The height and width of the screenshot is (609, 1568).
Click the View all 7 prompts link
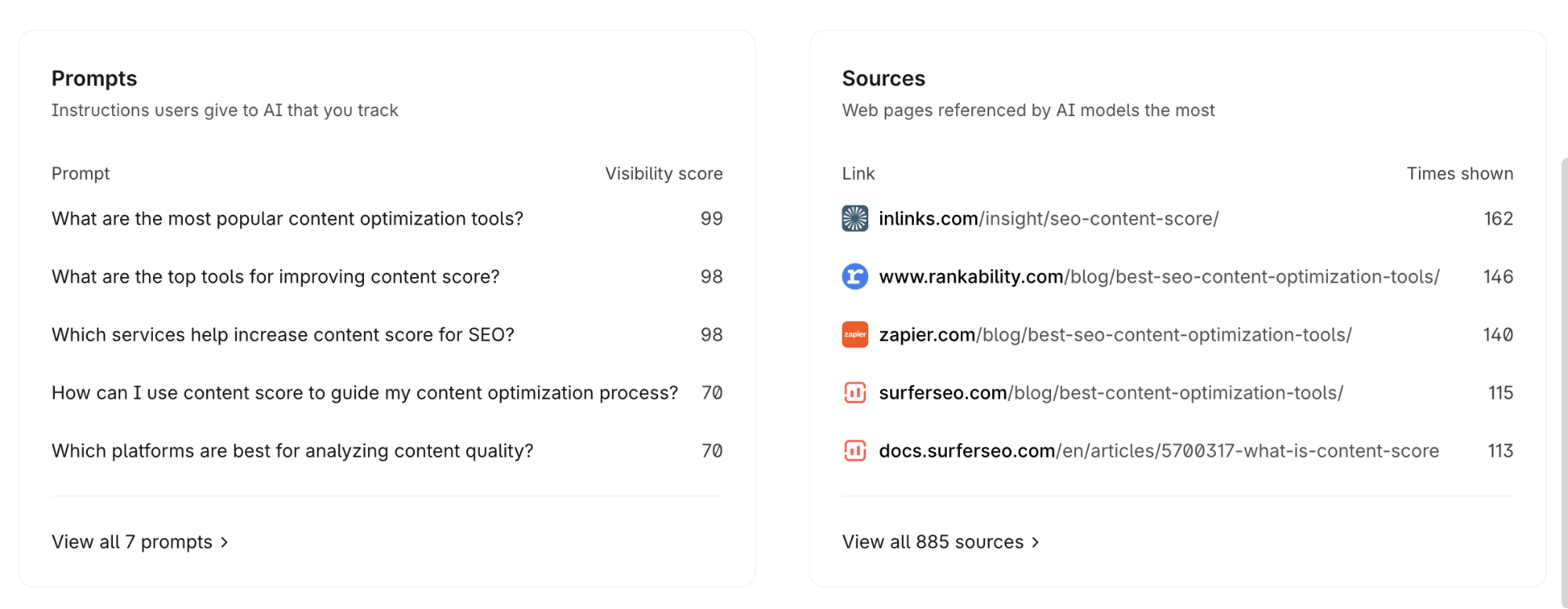pyautogui.click(x=132, y=542)
